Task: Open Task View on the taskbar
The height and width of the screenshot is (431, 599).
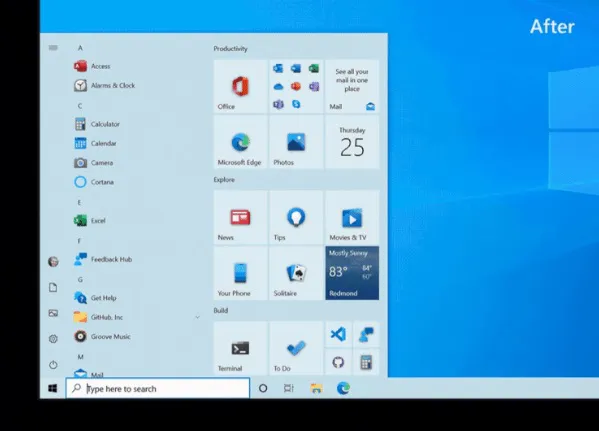Action: pyautogui.click(x=289, y=388)
